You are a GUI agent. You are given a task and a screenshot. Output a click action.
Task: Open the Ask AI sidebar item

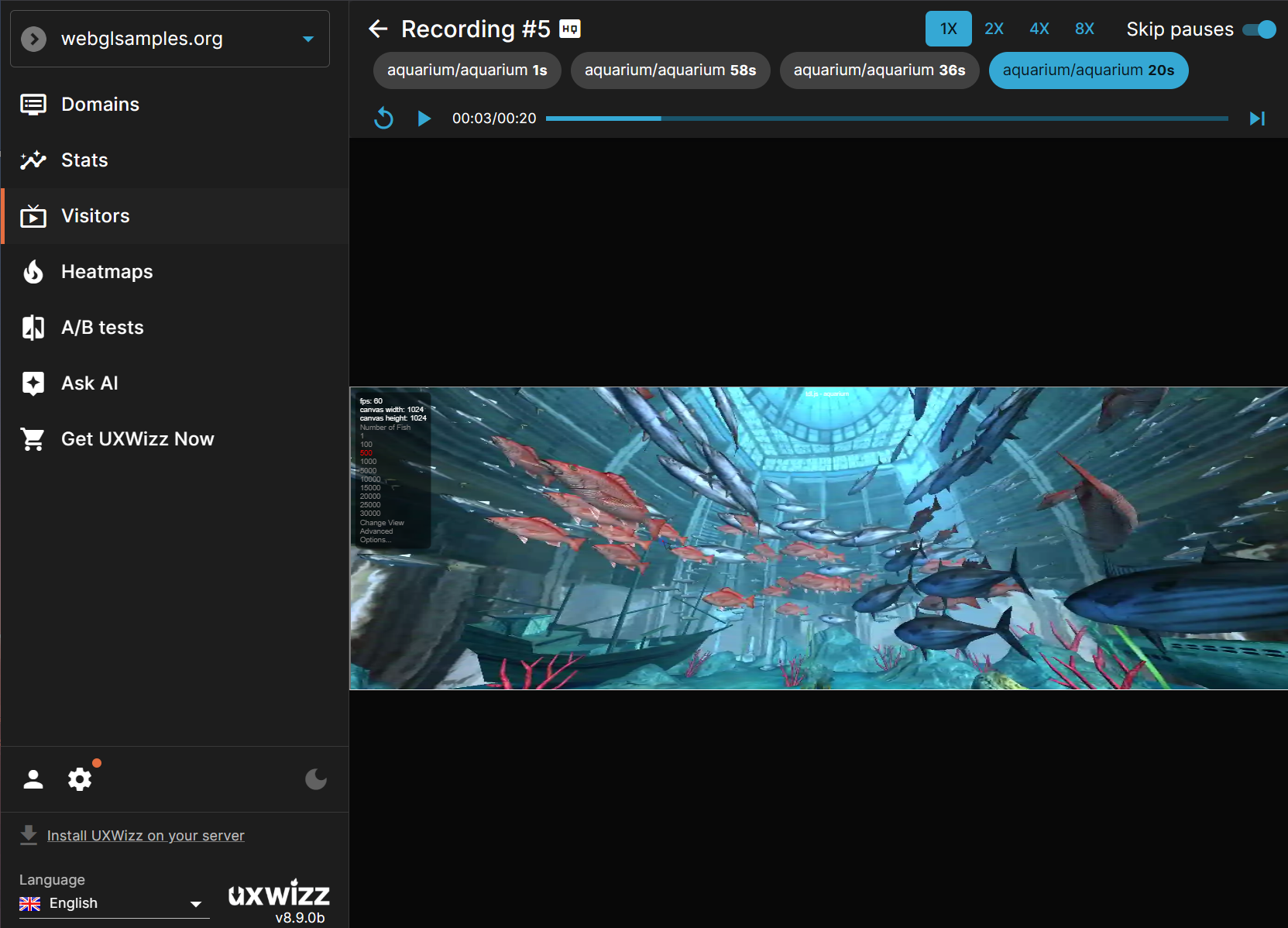point(90,383)
